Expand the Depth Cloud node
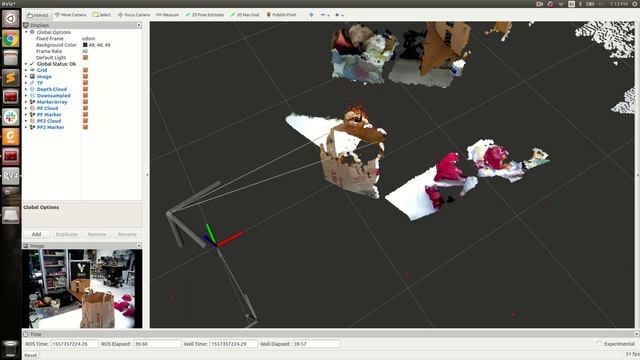This screenshot has width=640, height=360. tap(26, 89)
